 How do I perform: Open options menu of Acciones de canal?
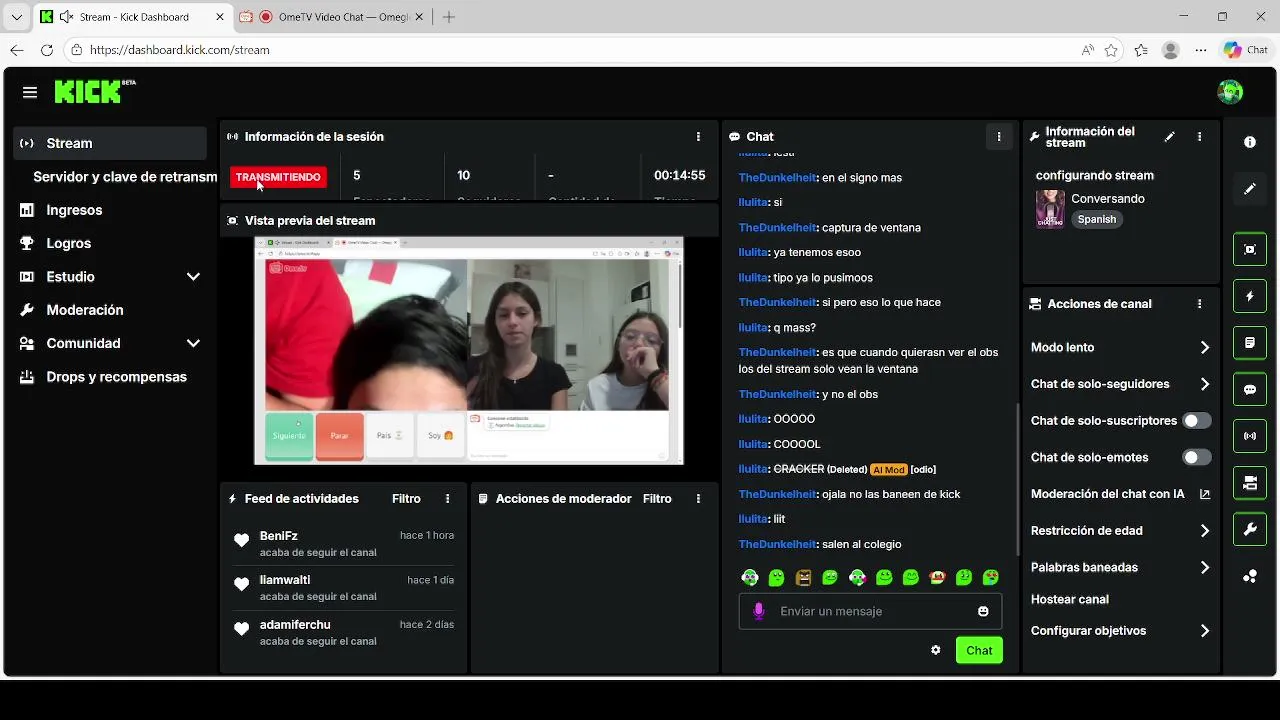(1199, 304)
